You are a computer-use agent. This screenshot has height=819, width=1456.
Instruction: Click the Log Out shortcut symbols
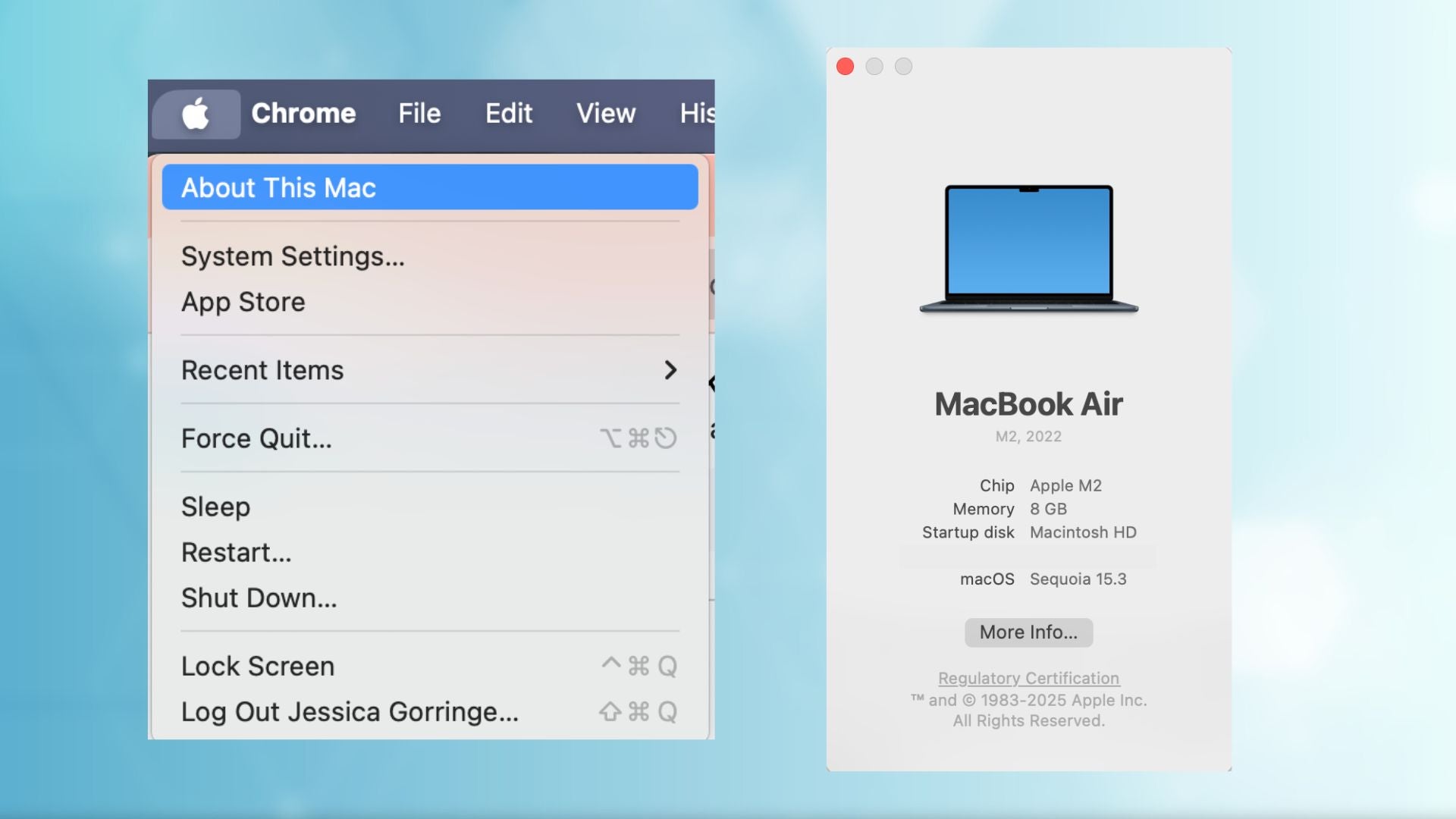tap(638, 711)
